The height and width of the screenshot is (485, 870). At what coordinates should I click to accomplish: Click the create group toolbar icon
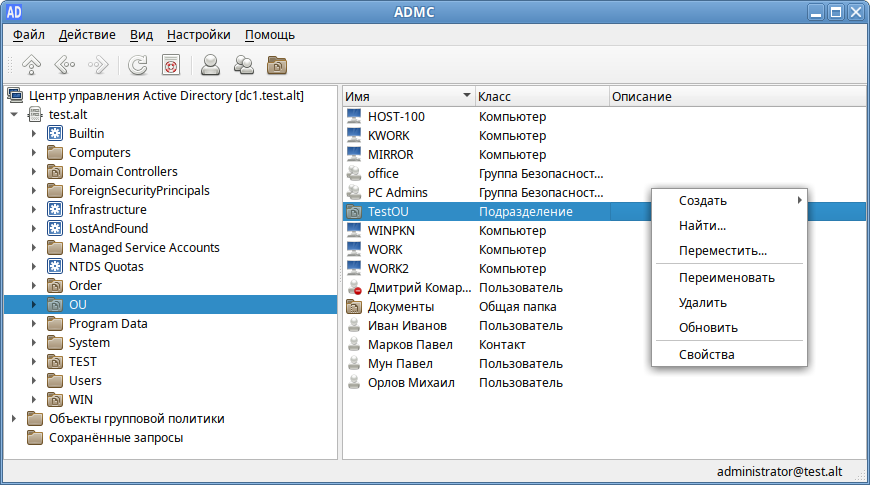(244, 65)
